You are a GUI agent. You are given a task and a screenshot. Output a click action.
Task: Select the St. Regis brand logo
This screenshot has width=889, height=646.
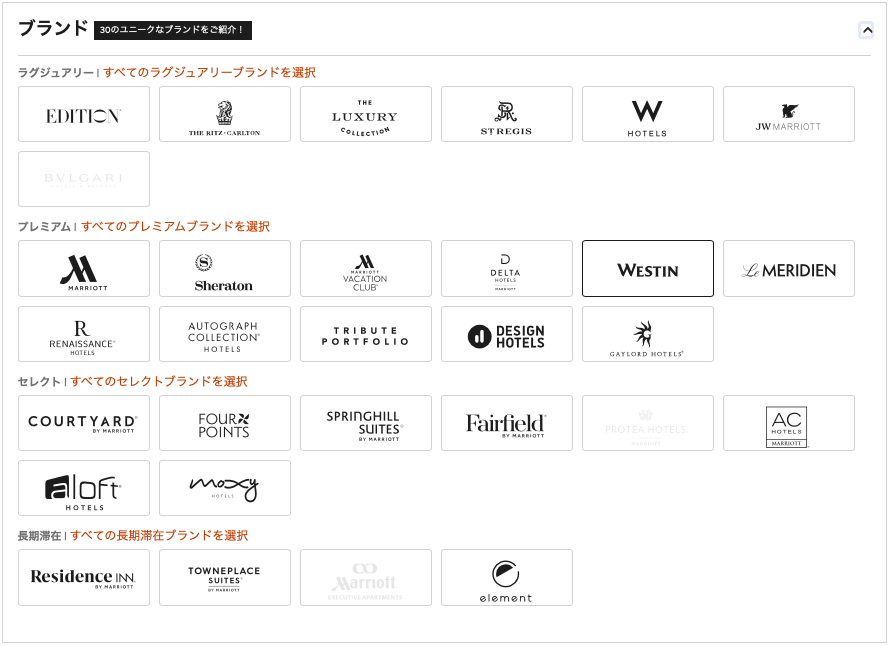click(507, 114)
